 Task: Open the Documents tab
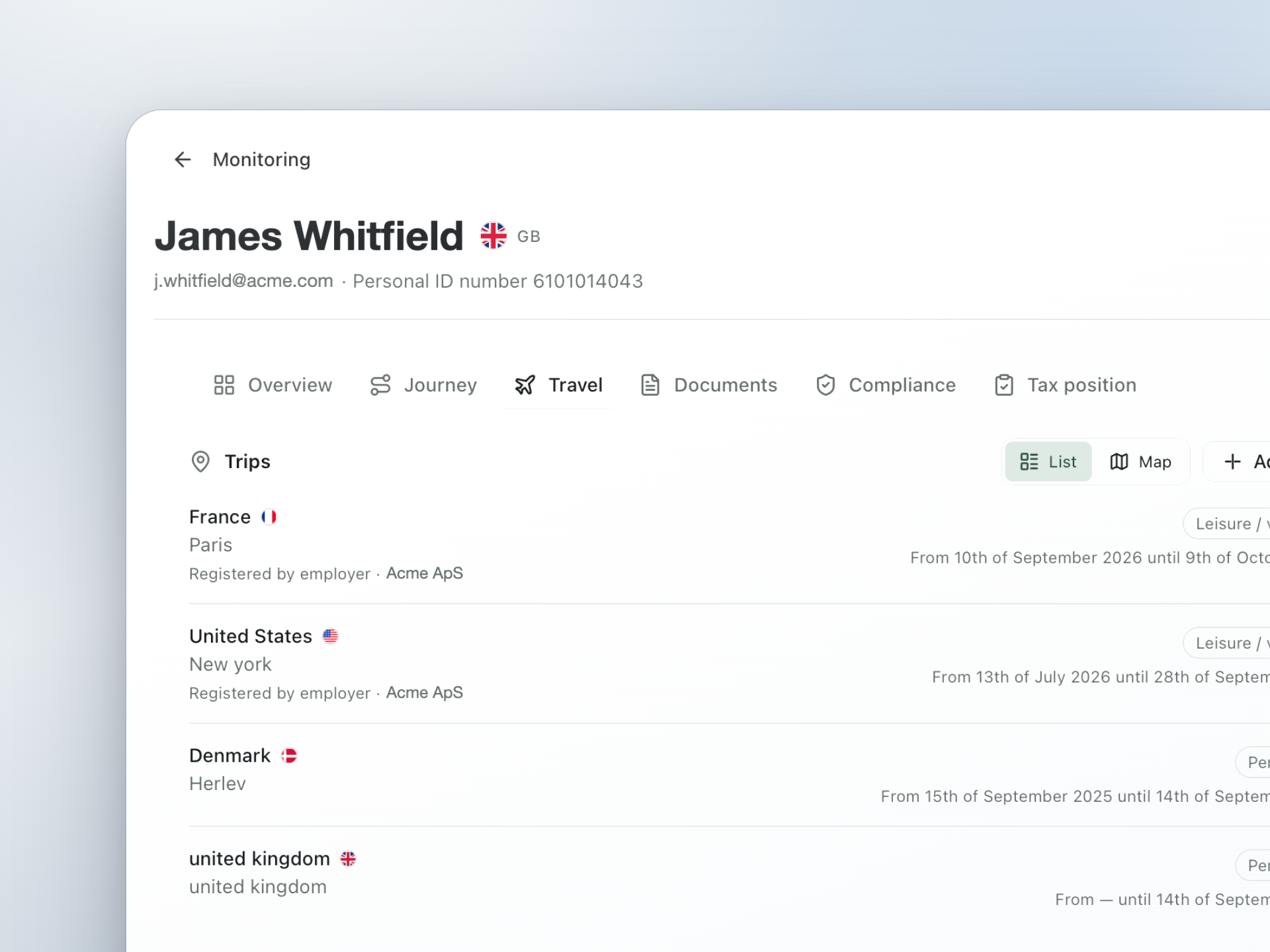709,385
